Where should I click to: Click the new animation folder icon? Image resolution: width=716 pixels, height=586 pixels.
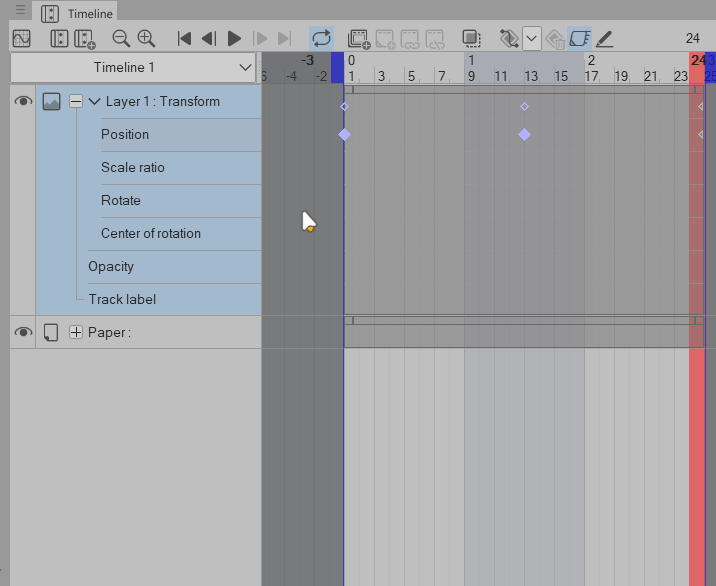pos(359,39)
